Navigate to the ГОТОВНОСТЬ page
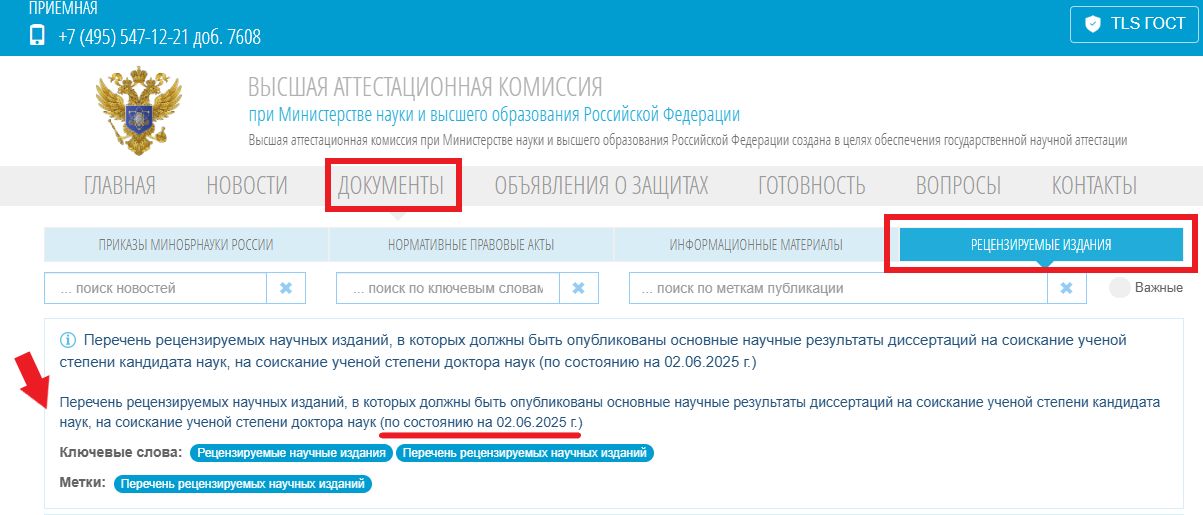The image size is (1203, 515). tap(812, 185)
